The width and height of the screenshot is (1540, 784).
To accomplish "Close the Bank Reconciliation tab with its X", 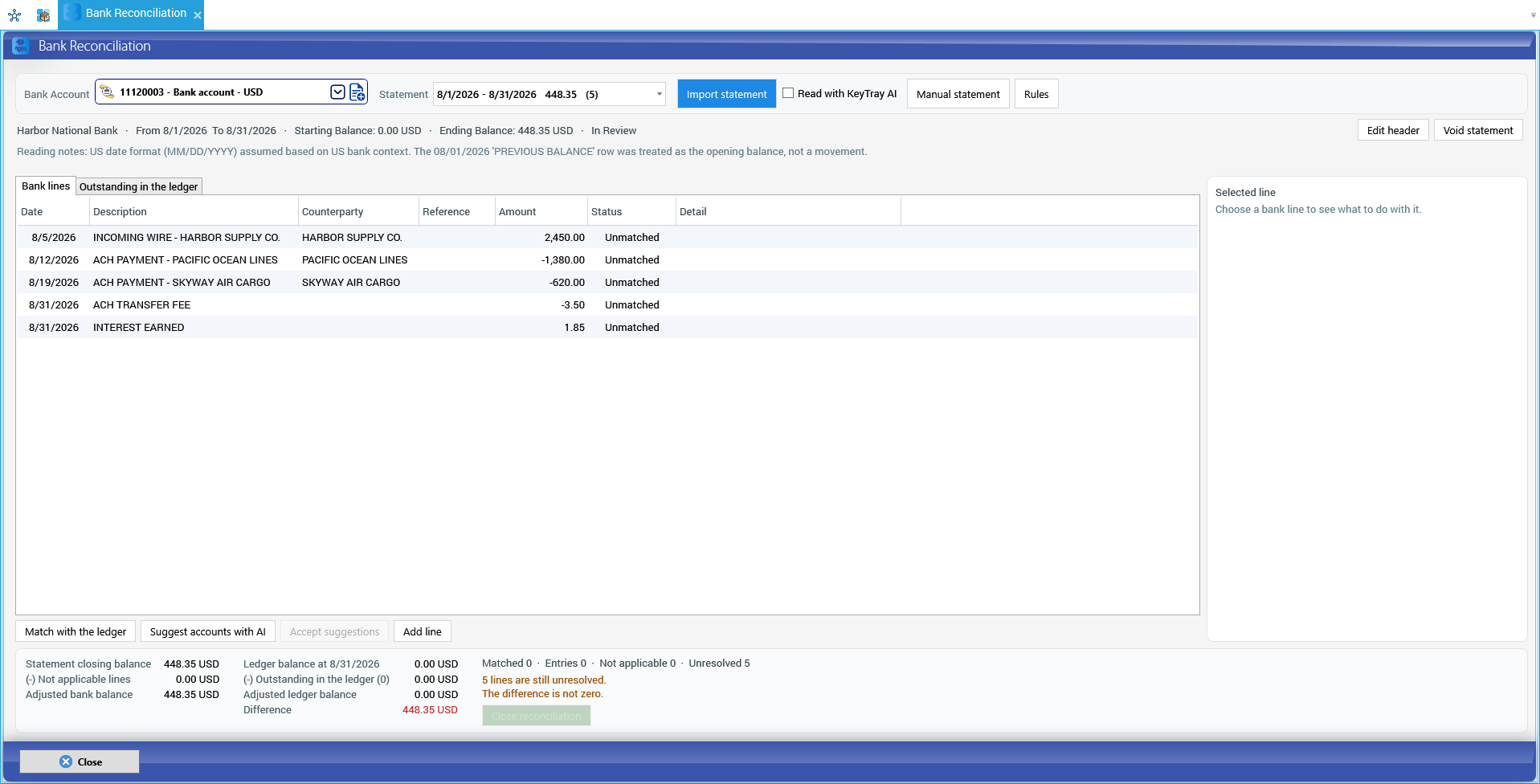I will (x=198, y=15).
